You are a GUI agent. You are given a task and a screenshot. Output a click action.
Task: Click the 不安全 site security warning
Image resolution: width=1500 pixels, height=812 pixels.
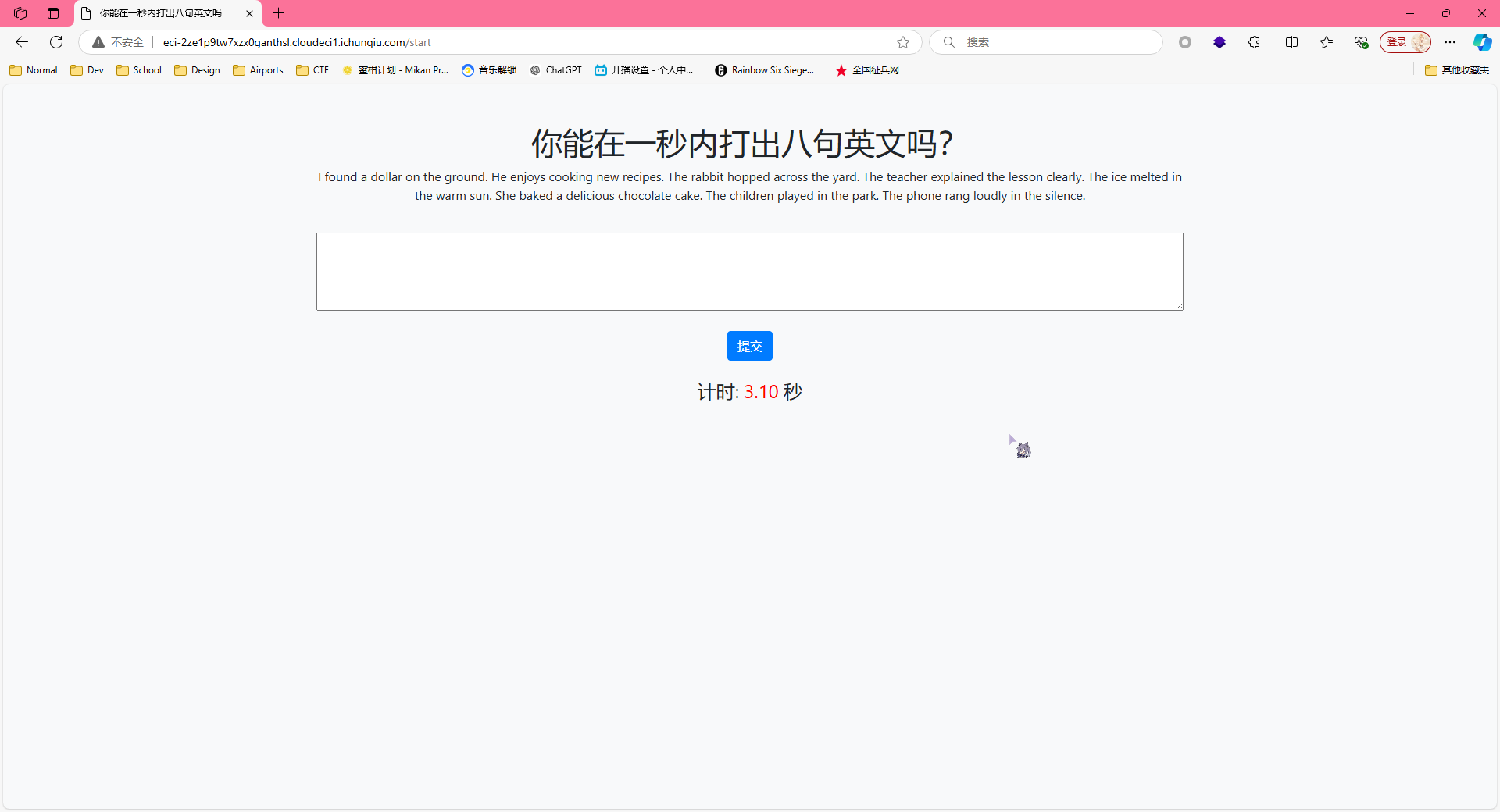119,42
